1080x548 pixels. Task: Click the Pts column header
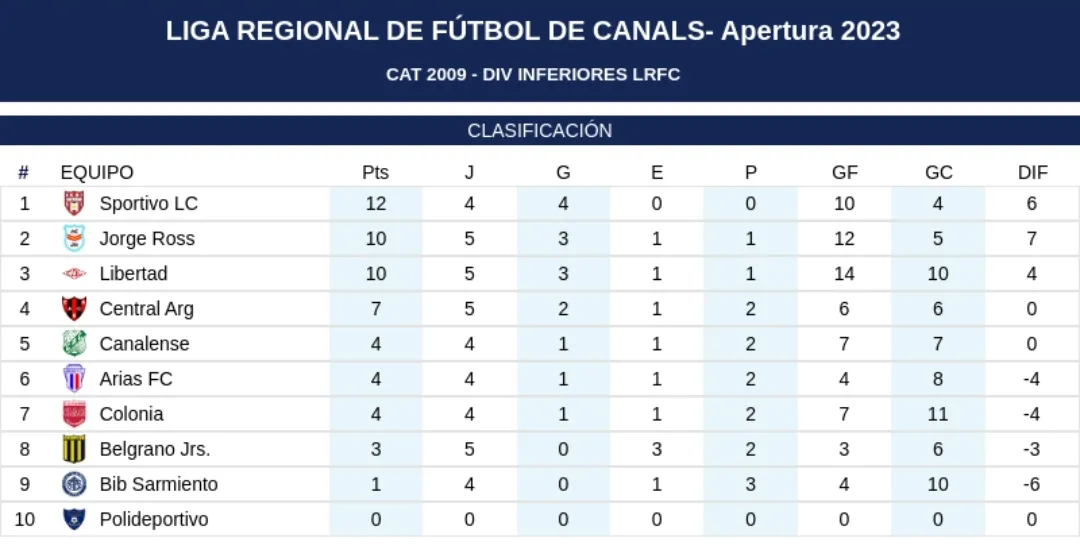(375, 172)
